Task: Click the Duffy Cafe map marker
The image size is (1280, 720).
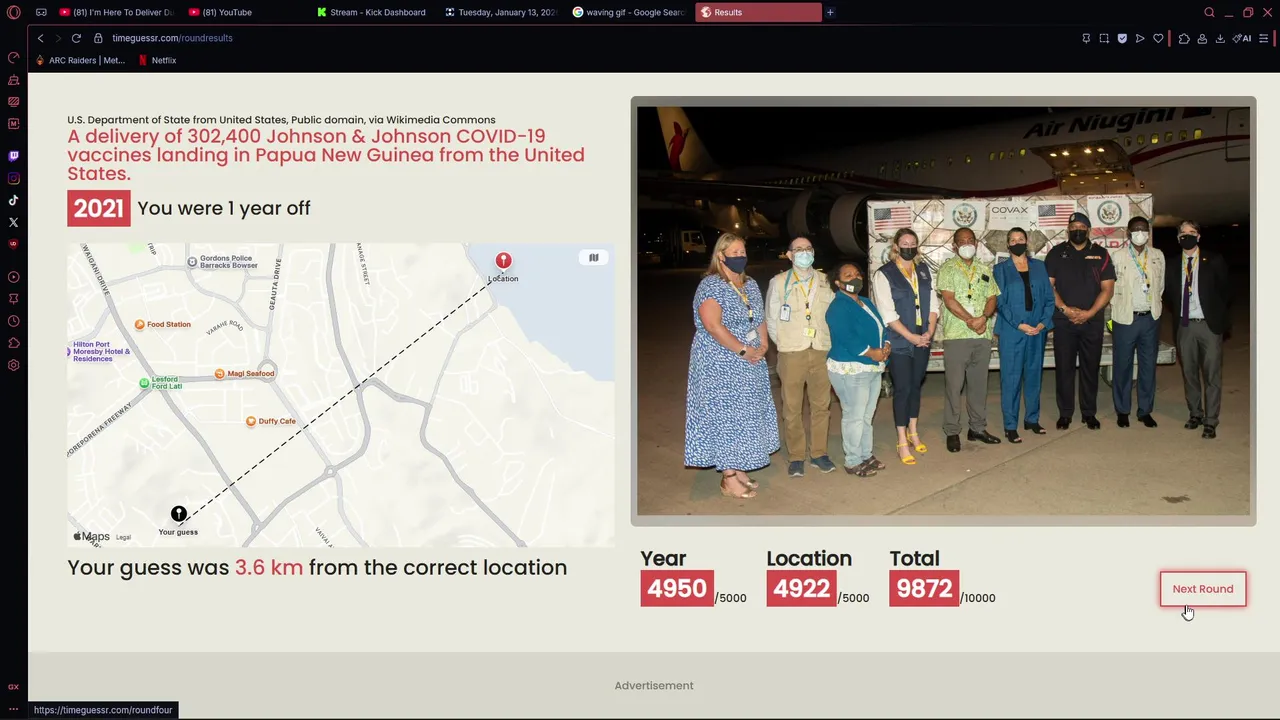Action: [271, 421]
